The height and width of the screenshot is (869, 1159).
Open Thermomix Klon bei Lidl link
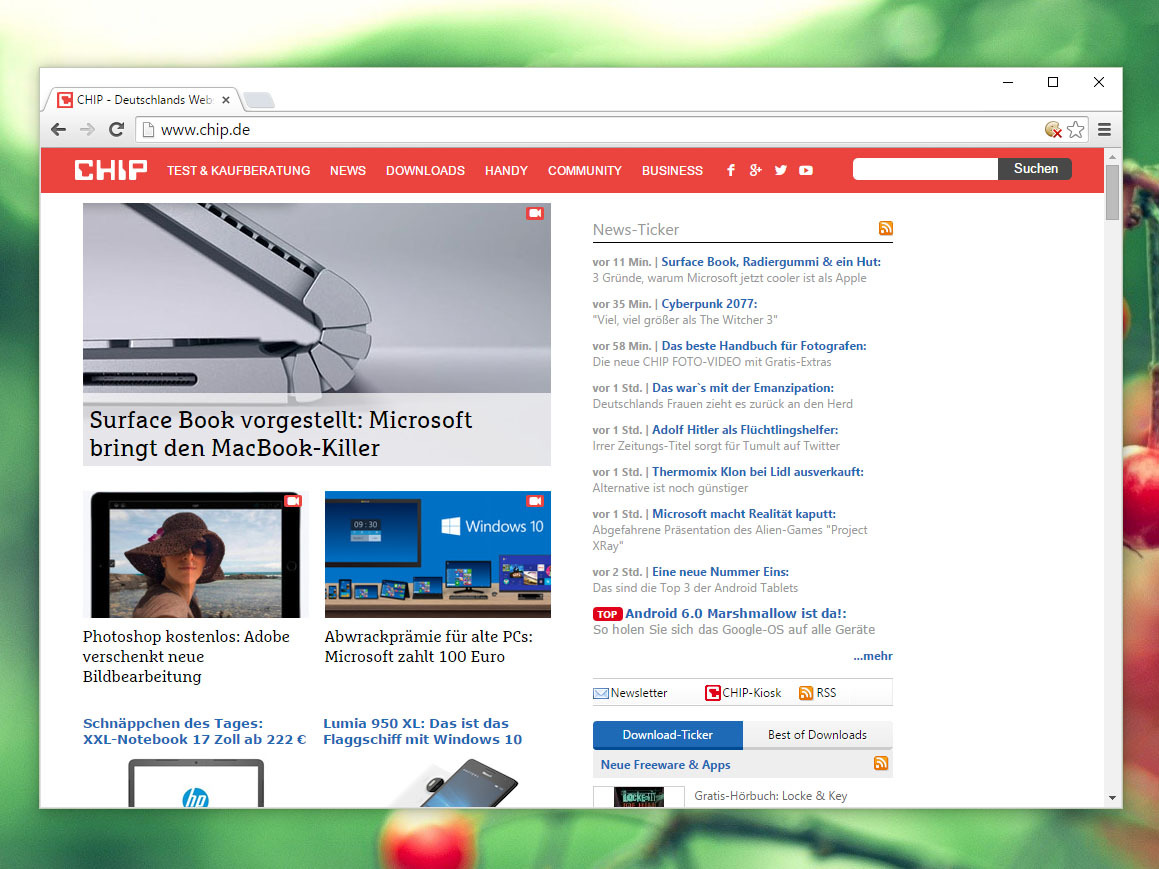(758, 472)
